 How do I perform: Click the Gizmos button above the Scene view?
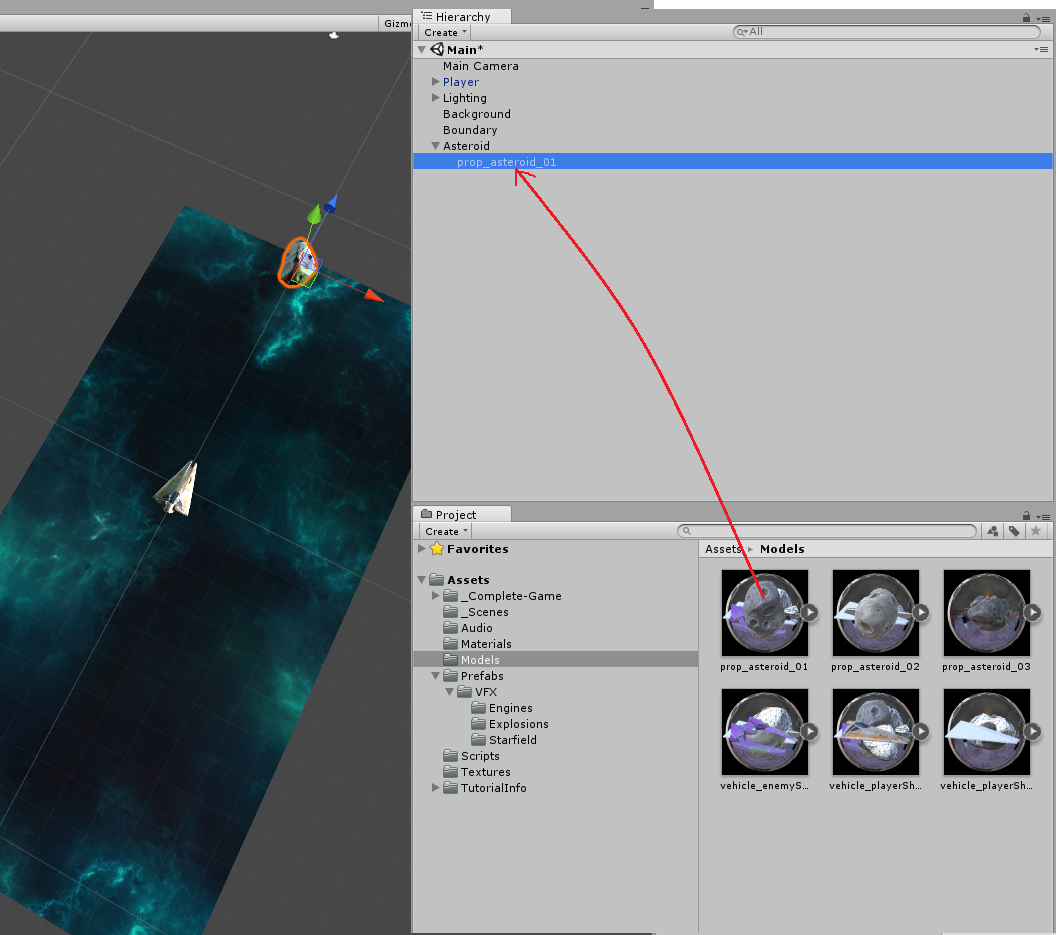[x=396, y=22]
